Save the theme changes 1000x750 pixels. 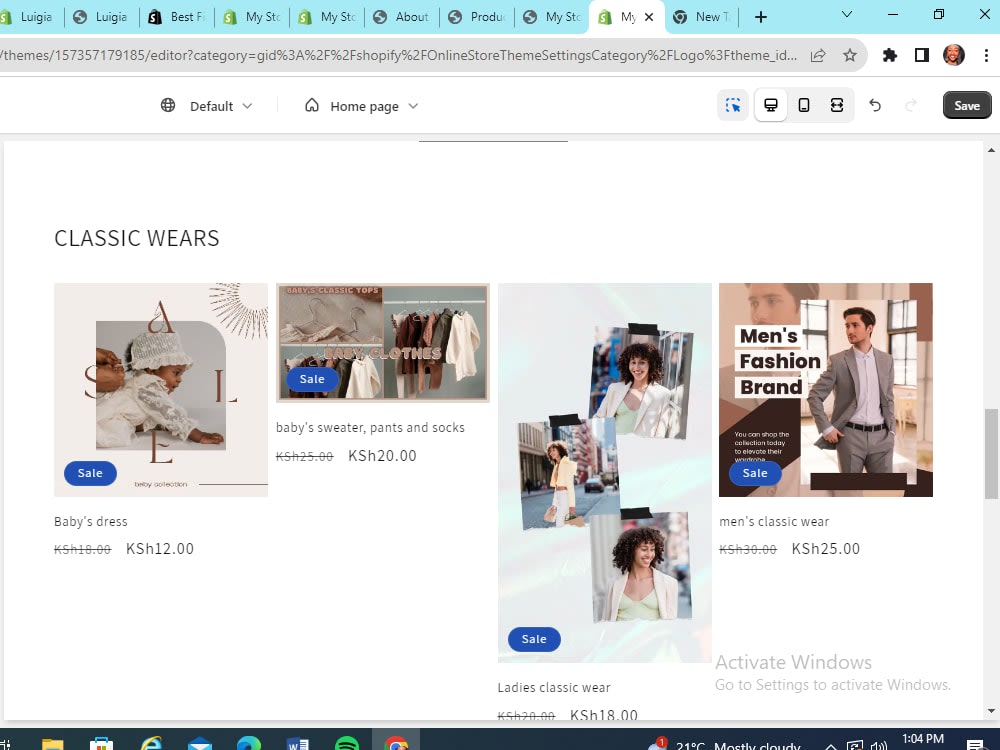[x=967, y=105]
